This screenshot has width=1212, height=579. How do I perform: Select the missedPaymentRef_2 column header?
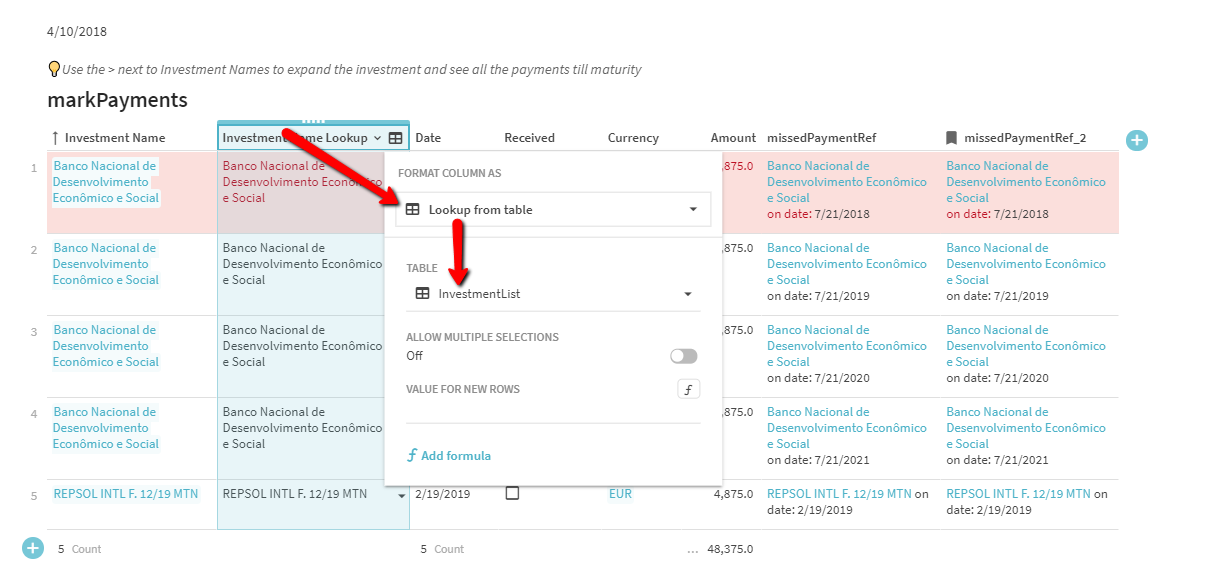(x=1025, y=138)
